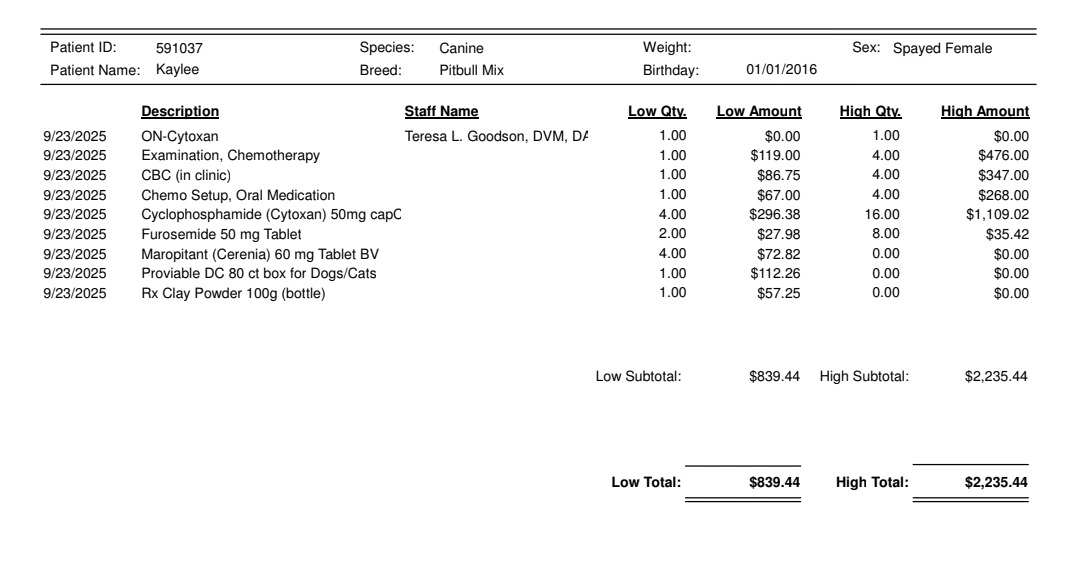The width and height of the screenshot is (1080, 574).
Task: Click the patient name Kaylee
Action: (177, 70)
